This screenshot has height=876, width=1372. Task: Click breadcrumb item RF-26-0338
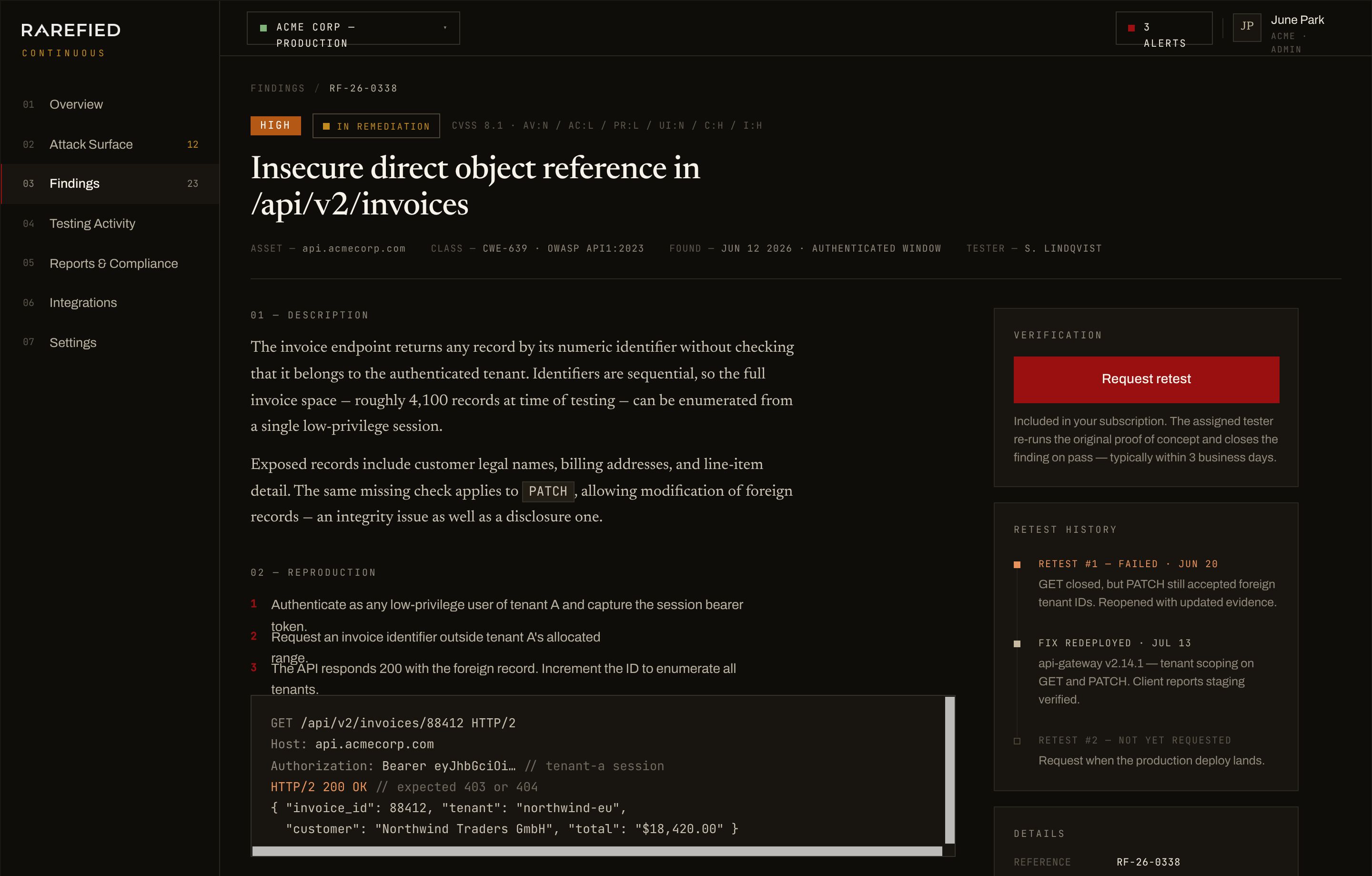363,88
